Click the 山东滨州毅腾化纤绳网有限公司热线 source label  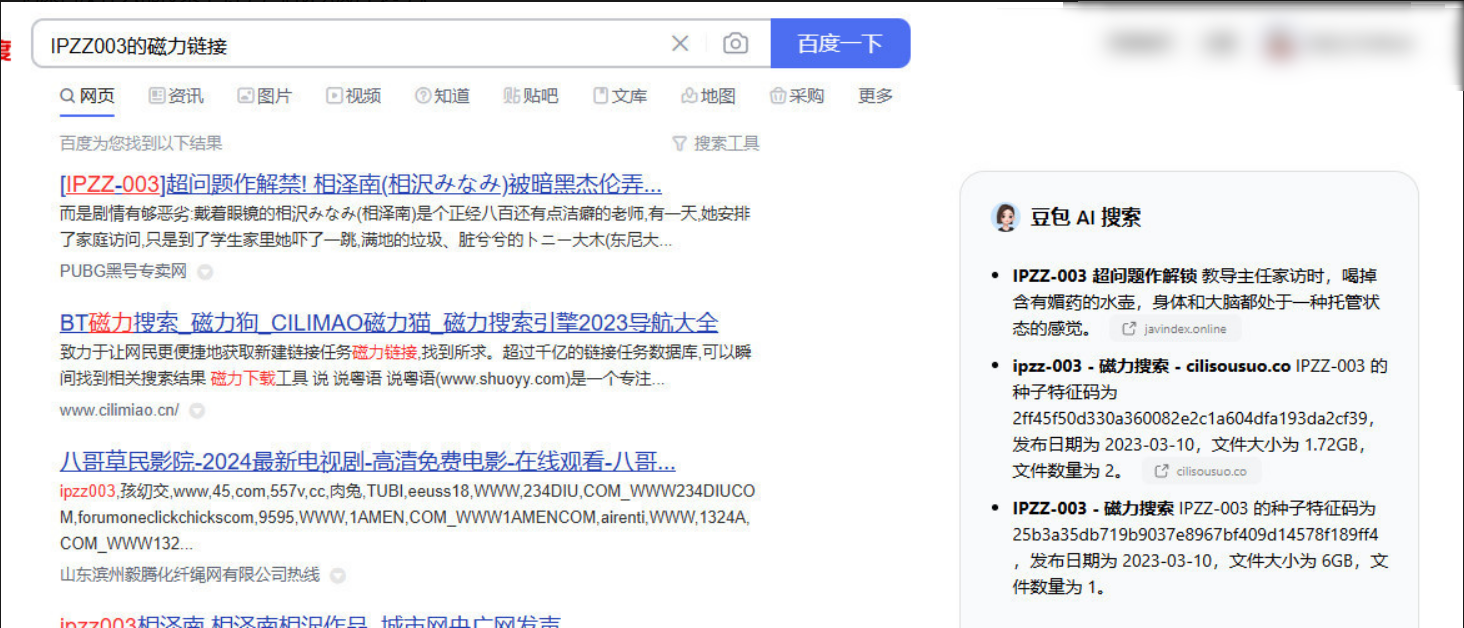[190, 575]
